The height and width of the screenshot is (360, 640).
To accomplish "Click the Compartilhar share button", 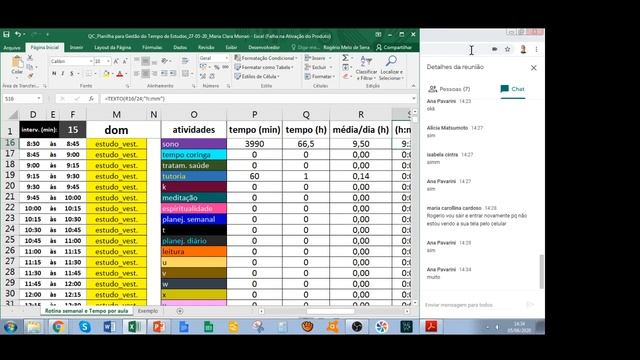I will [x=394, y=47].
